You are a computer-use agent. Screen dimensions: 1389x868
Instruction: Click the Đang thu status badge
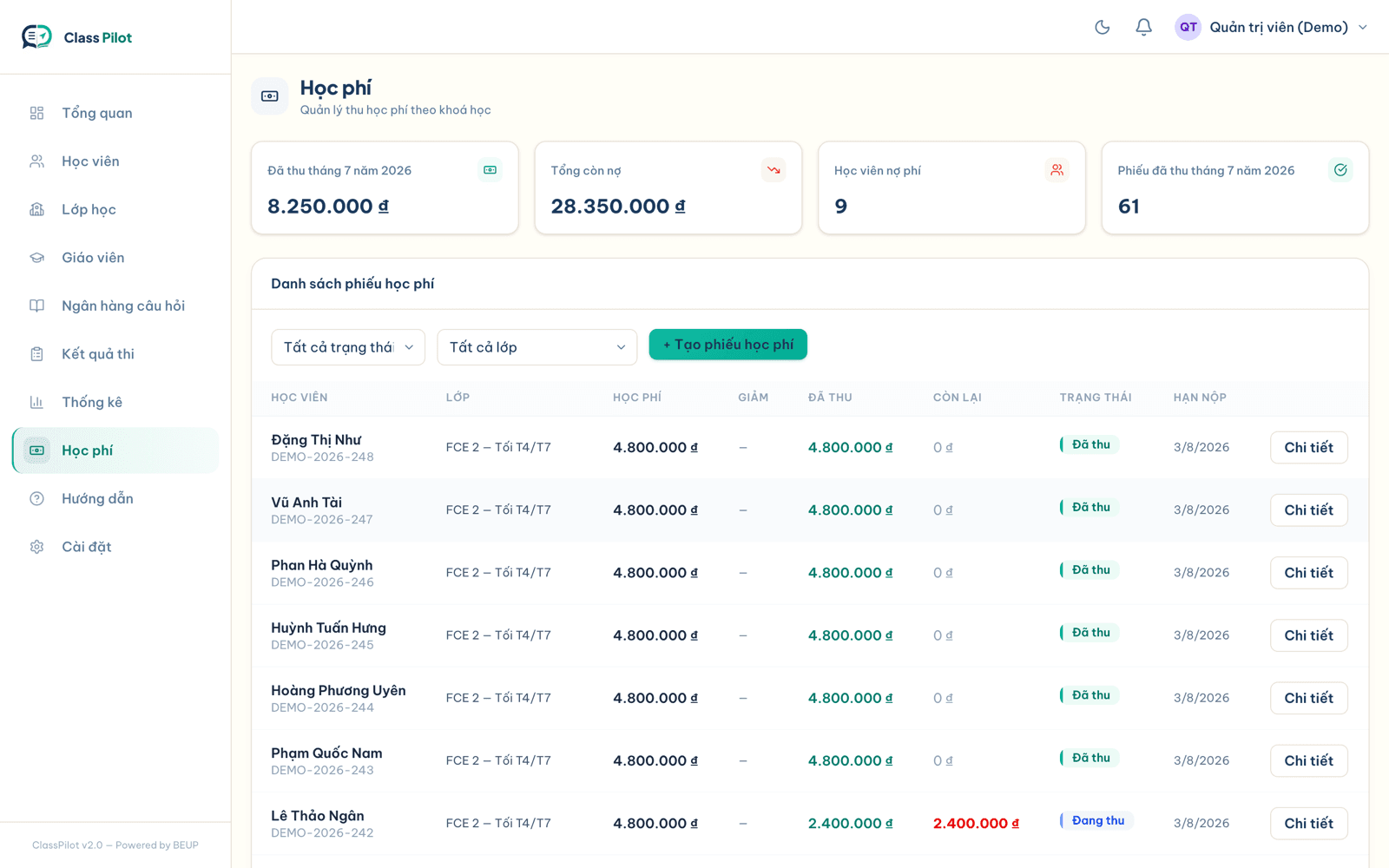1096,820
